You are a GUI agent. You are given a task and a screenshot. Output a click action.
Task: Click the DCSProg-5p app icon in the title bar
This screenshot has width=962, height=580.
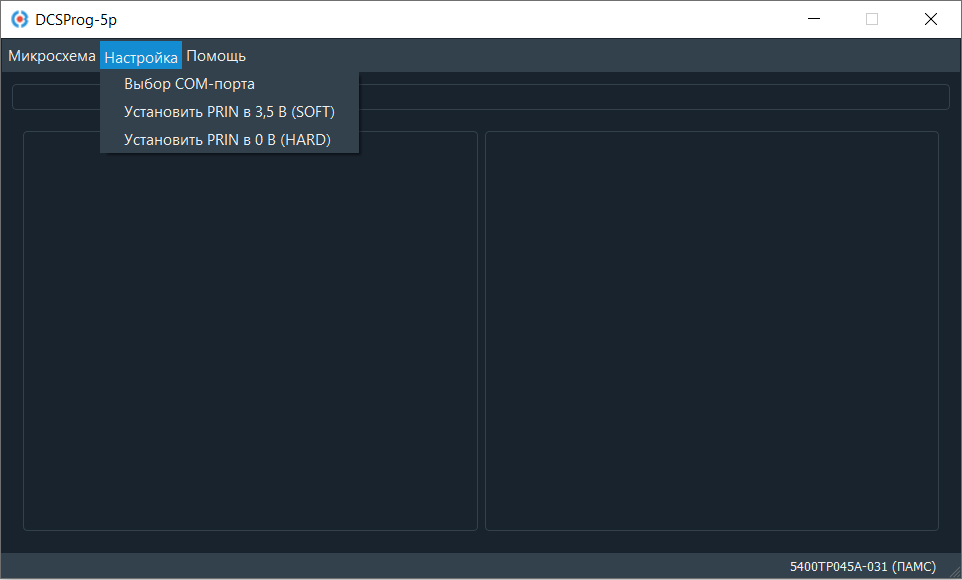[20, 20]
